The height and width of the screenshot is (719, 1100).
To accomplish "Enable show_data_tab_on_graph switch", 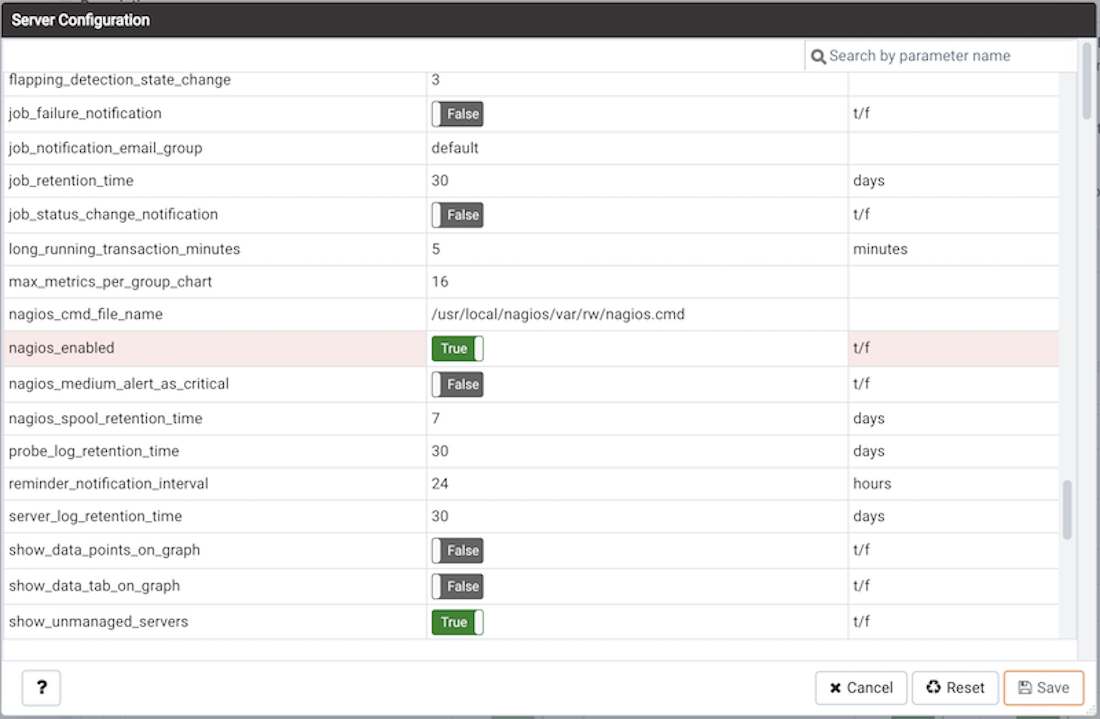I will tap(457, 586).
